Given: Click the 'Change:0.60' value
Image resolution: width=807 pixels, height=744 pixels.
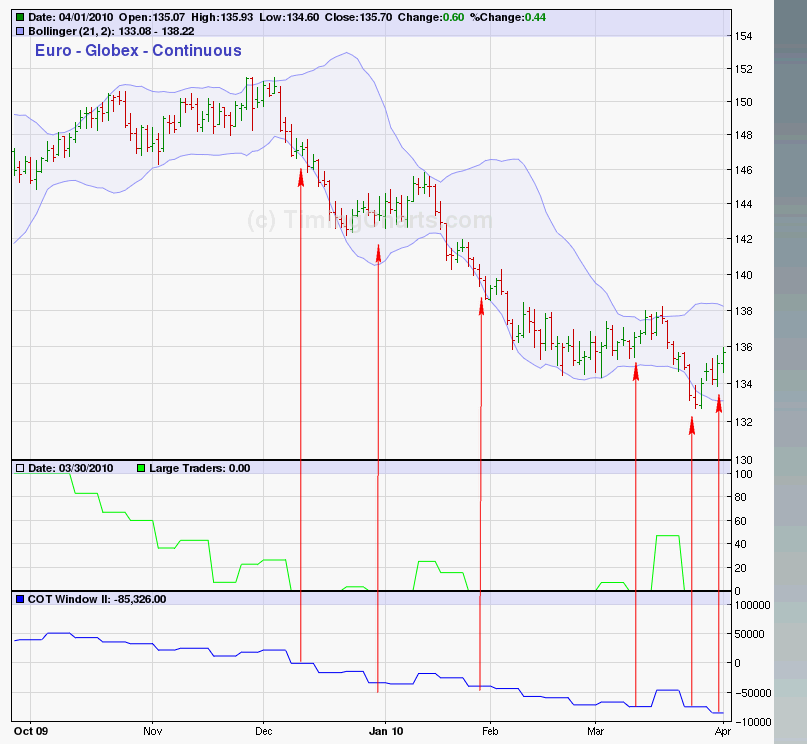Looking at the screenshot, I should [x=431, y=17].
